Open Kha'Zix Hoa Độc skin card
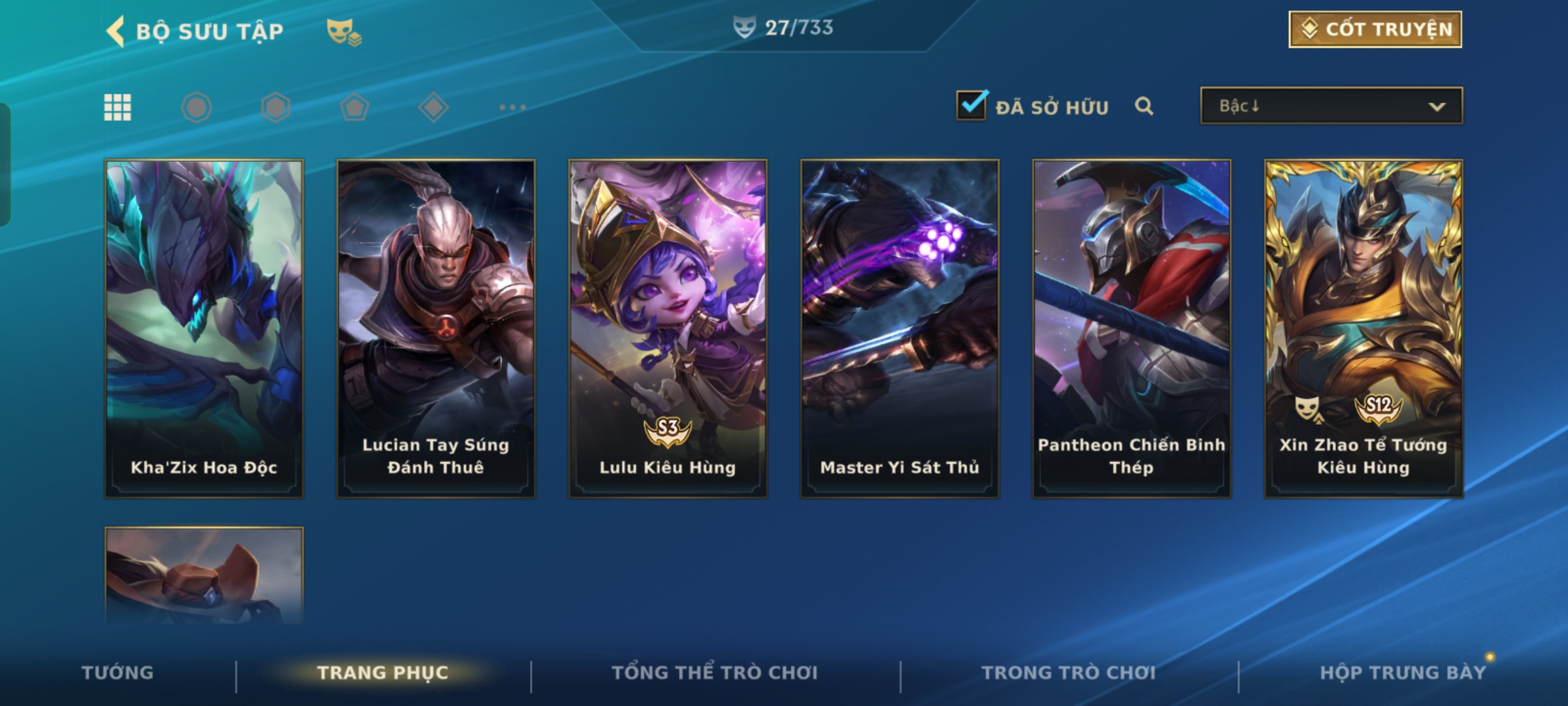 tap(204, 329)
